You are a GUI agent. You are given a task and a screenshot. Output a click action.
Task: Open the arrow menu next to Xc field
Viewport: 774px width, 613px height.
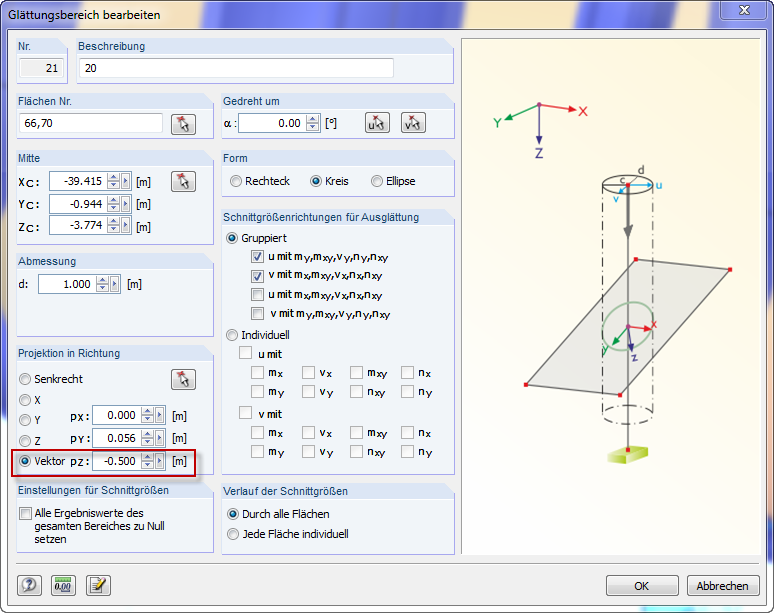click(x=126, y=181)
